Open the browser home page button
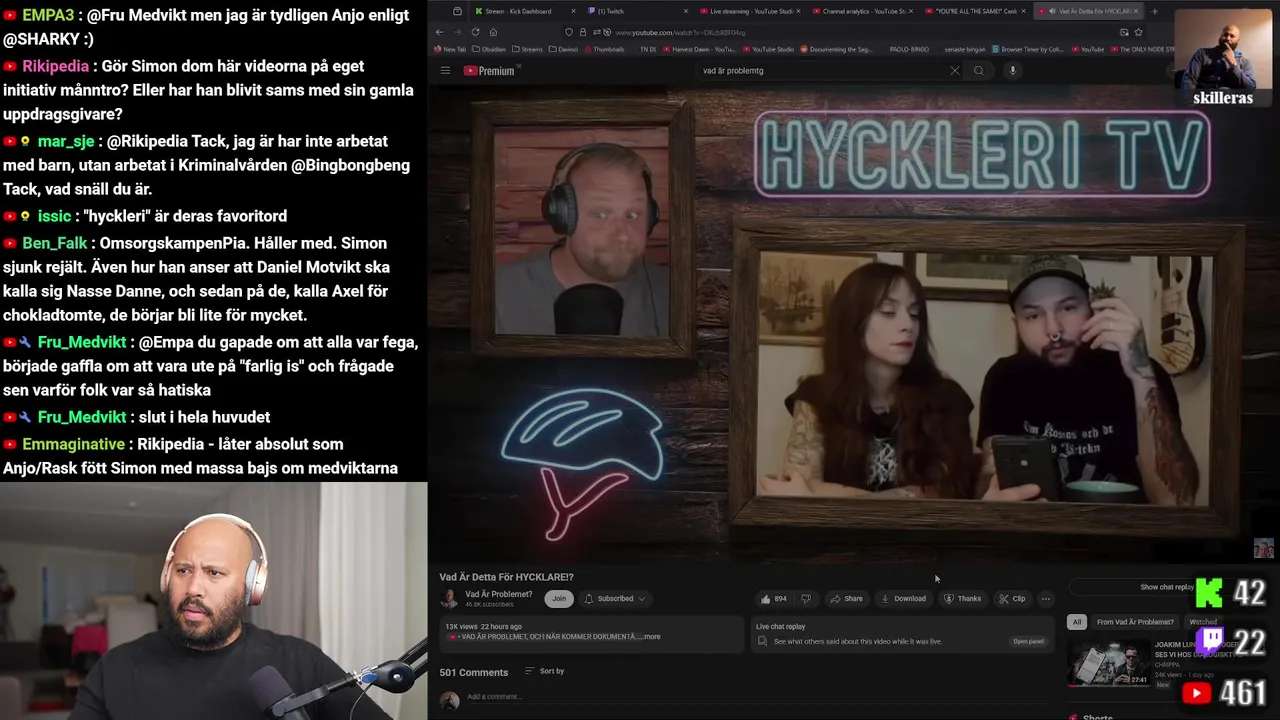 pyautogui.click(x=493, y=32)
